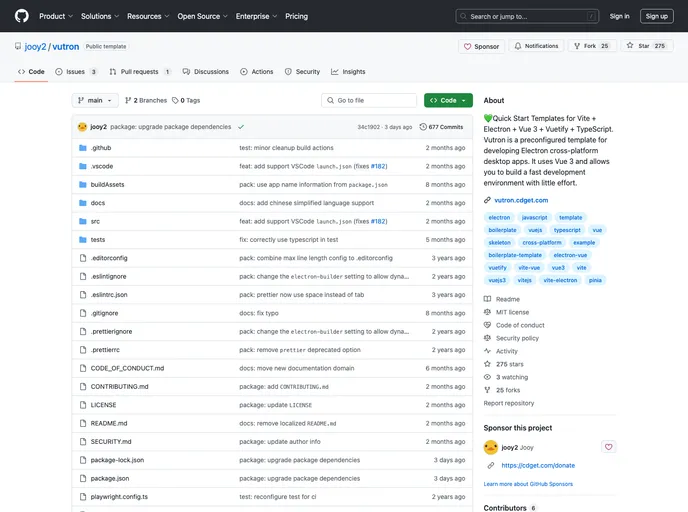Open the buildAssets folder

[x=107, y=185]
